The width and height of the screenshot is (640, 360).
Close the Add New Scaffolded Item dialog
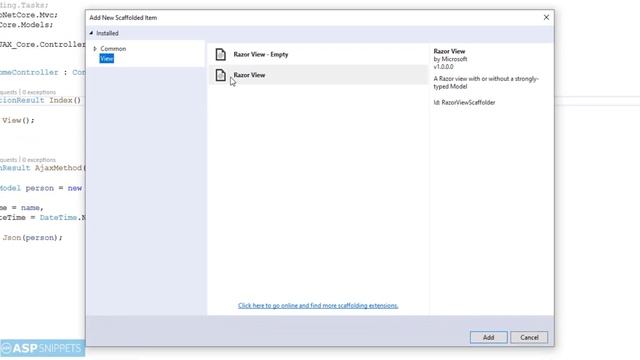(x=546, y=18)
